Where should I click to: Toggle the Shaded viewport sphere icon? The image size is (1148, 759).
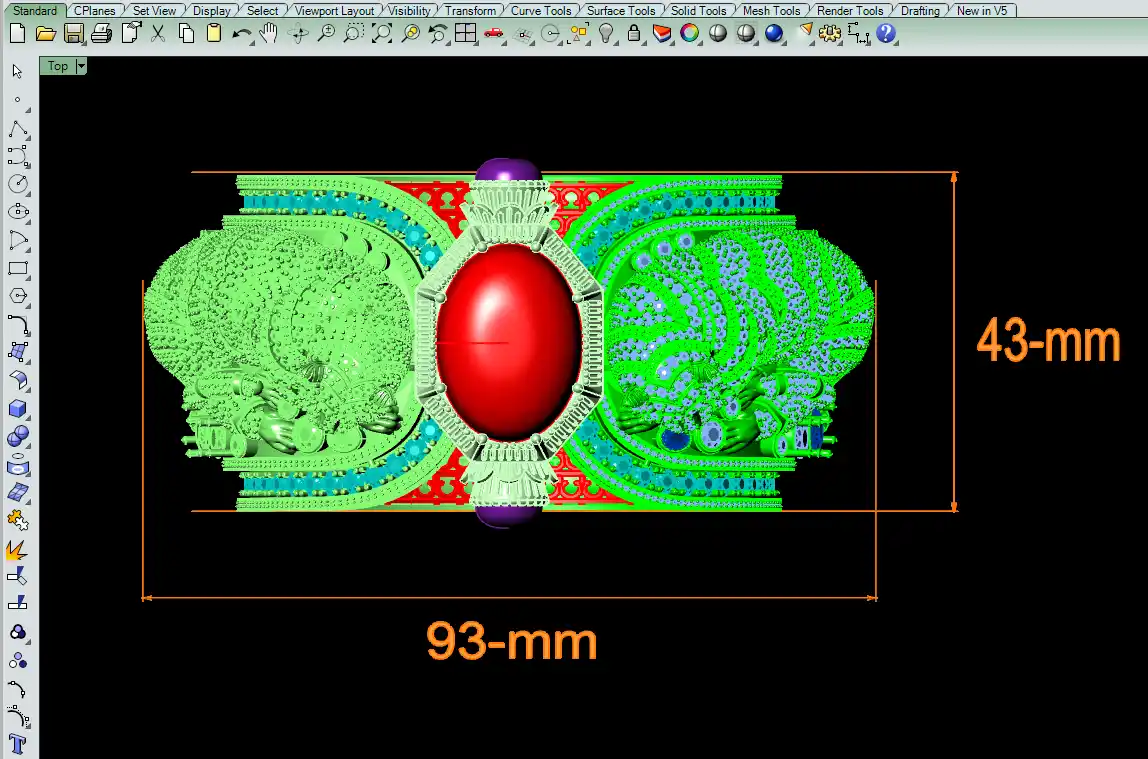pos(718,33)
